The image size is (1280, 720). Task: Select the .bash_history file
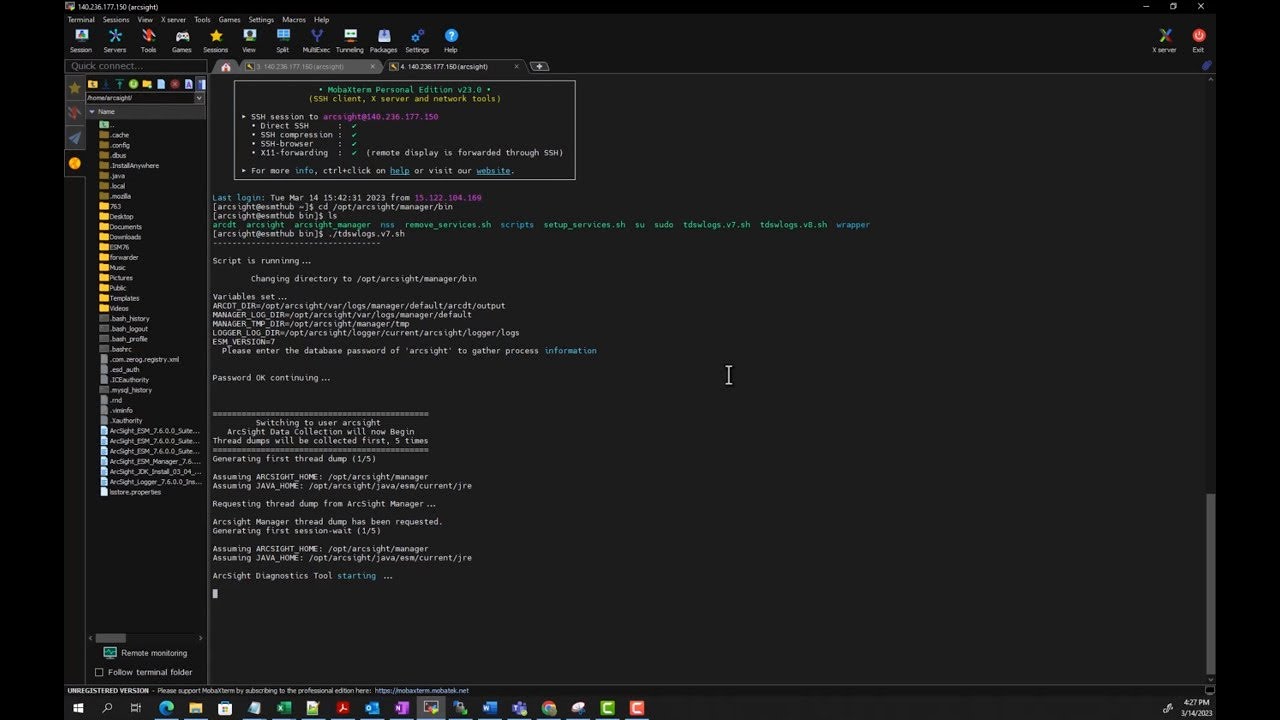click(x=130, y=318)
